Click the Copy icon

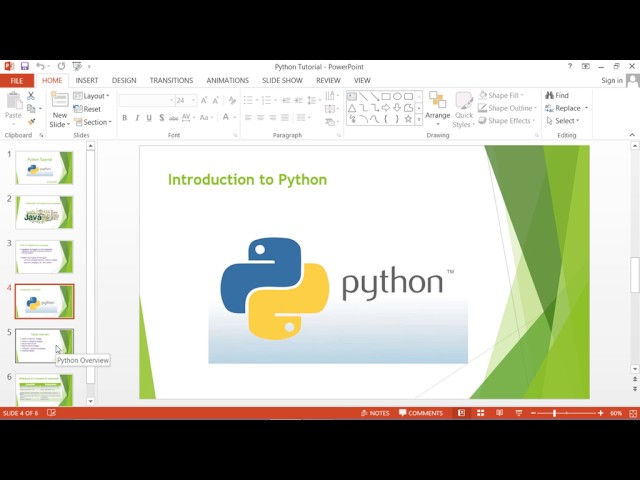[31, 109]
